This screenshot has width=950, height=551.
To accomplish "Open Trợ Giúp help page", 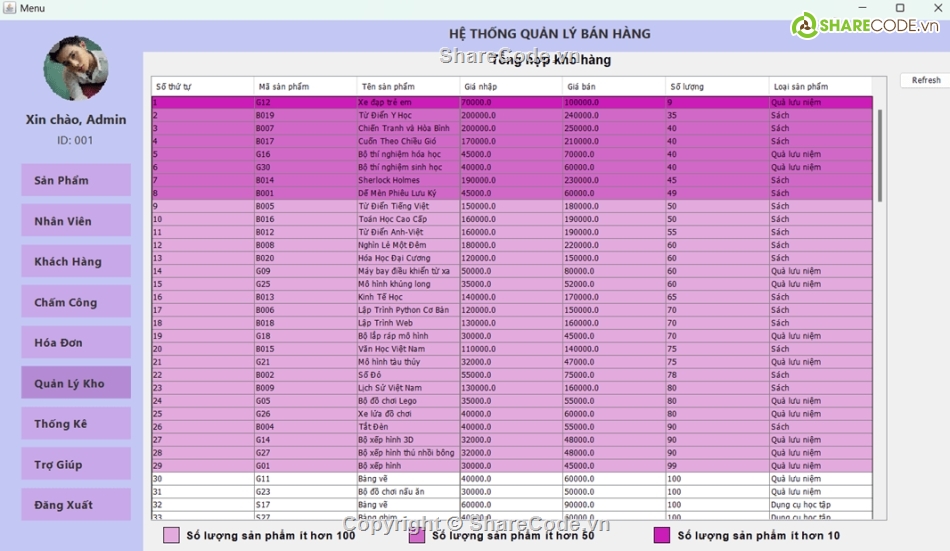I will point(76,464).
